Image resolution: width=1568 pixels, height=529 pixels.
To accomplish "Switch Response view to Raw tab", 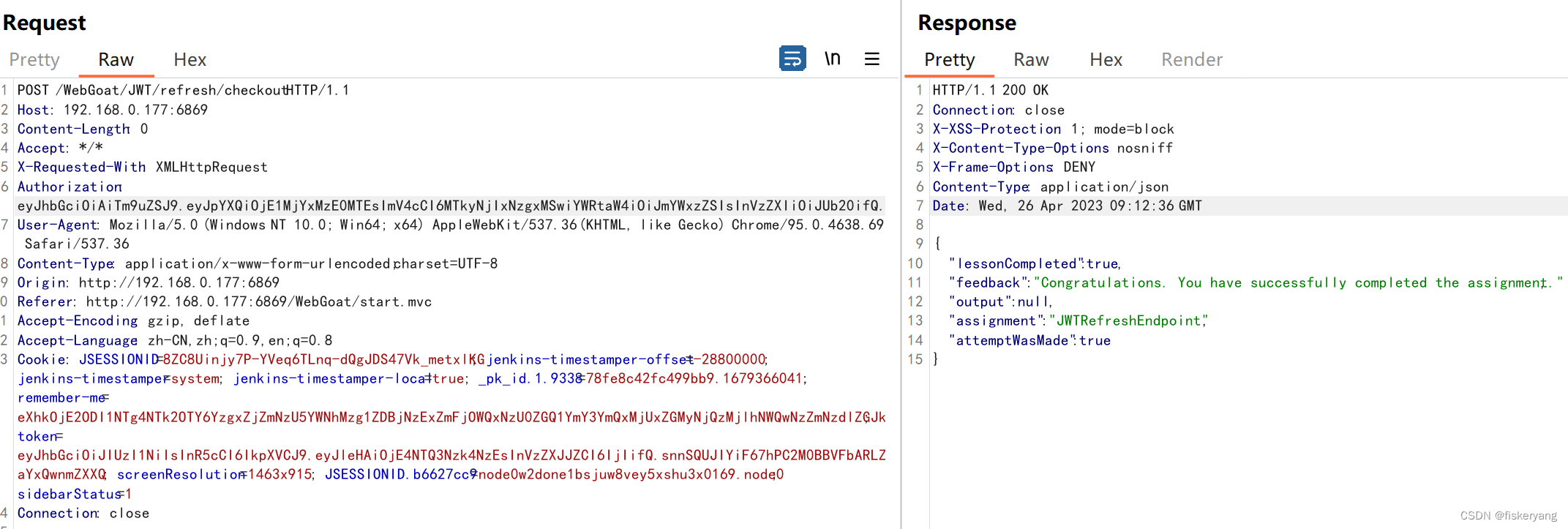I will pyautogui.click(x=1032, y=59).
